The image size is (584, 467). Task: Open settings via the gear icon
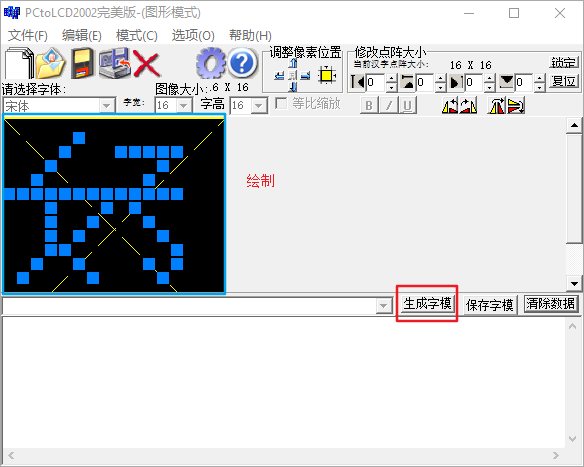pos(211,63)
